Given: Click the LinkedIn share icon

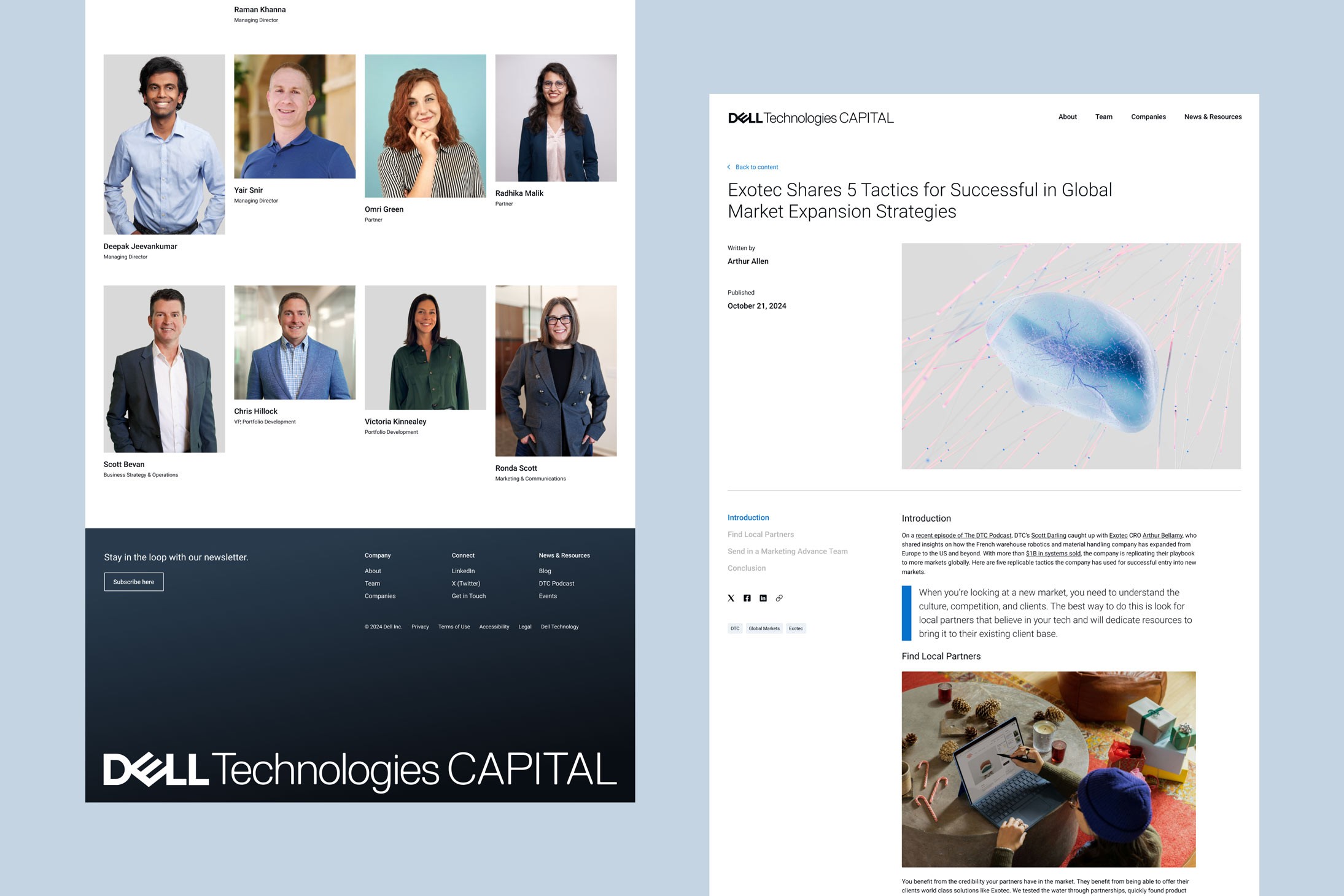Looking at the screenshot, I should pyautogui.click(x=763, y=598).
